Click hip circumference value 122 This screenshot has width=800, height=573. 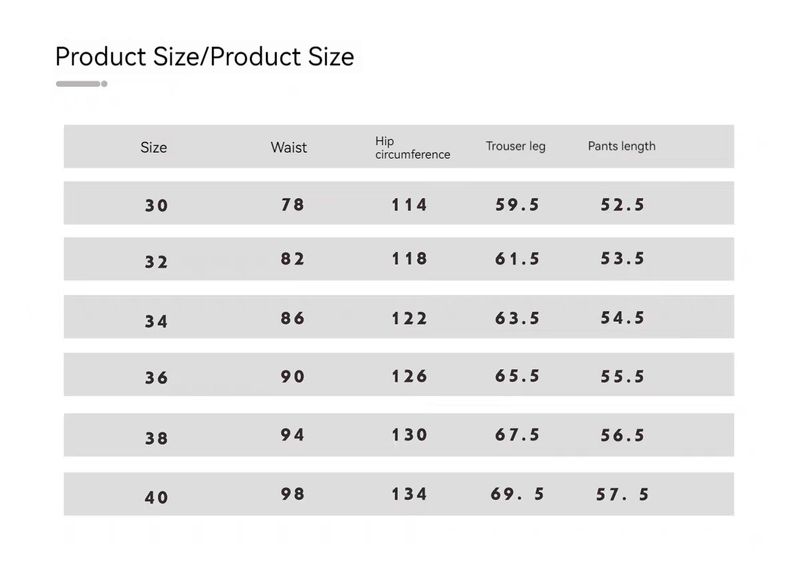coord(410,318)
